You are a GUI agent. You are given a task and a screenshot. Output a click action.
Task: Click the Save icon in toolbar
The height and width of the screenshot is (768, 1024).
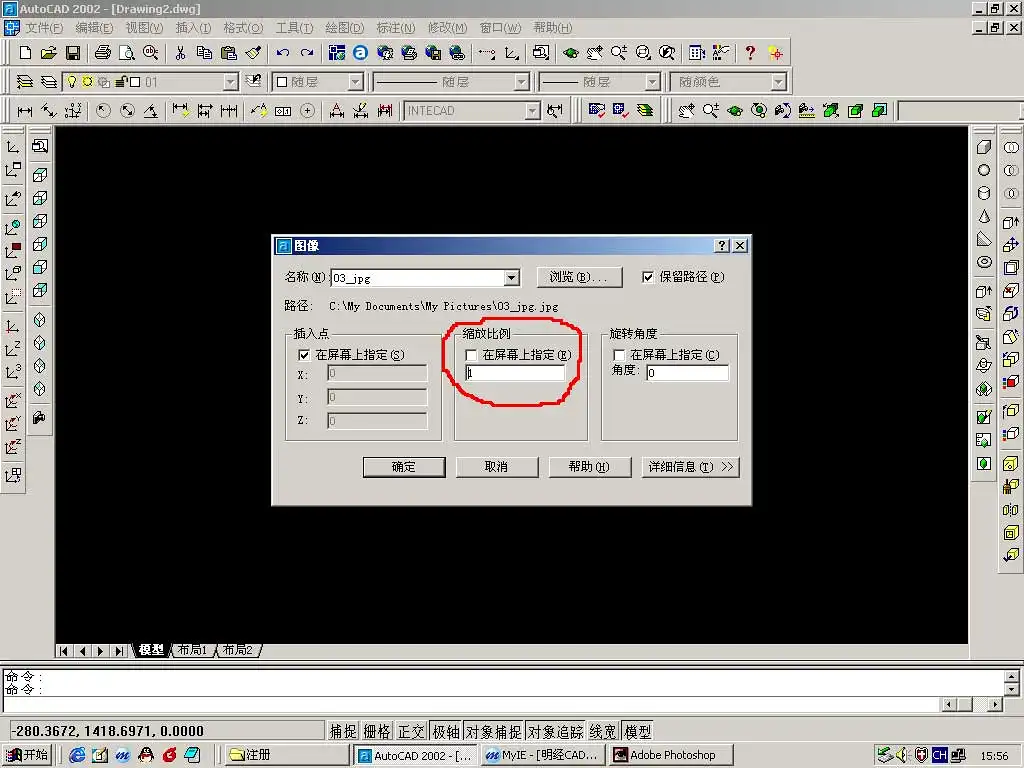tap(73, 53)
